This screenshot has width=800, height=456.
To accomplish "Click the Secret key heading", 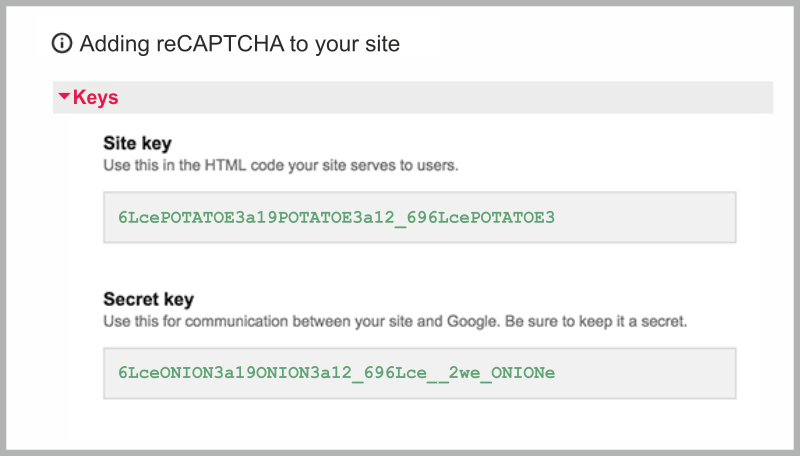I will (x=149, y=299).
